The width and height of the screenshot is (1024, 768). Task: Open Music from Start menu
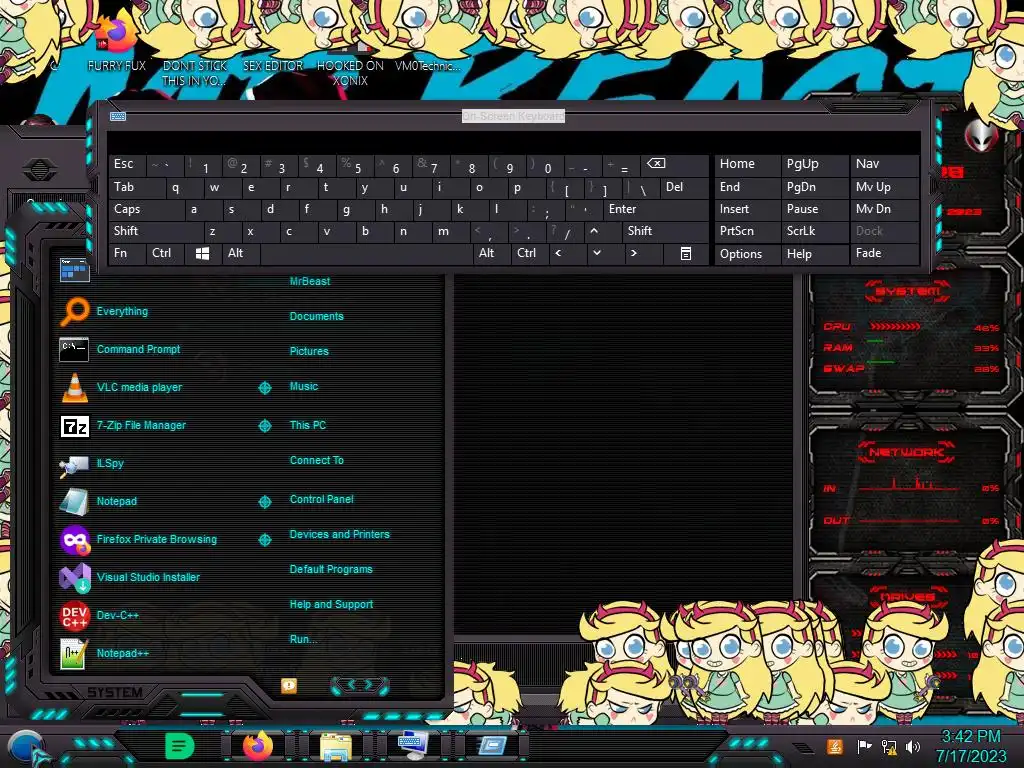pyautogui.click(x=304, y=387)
